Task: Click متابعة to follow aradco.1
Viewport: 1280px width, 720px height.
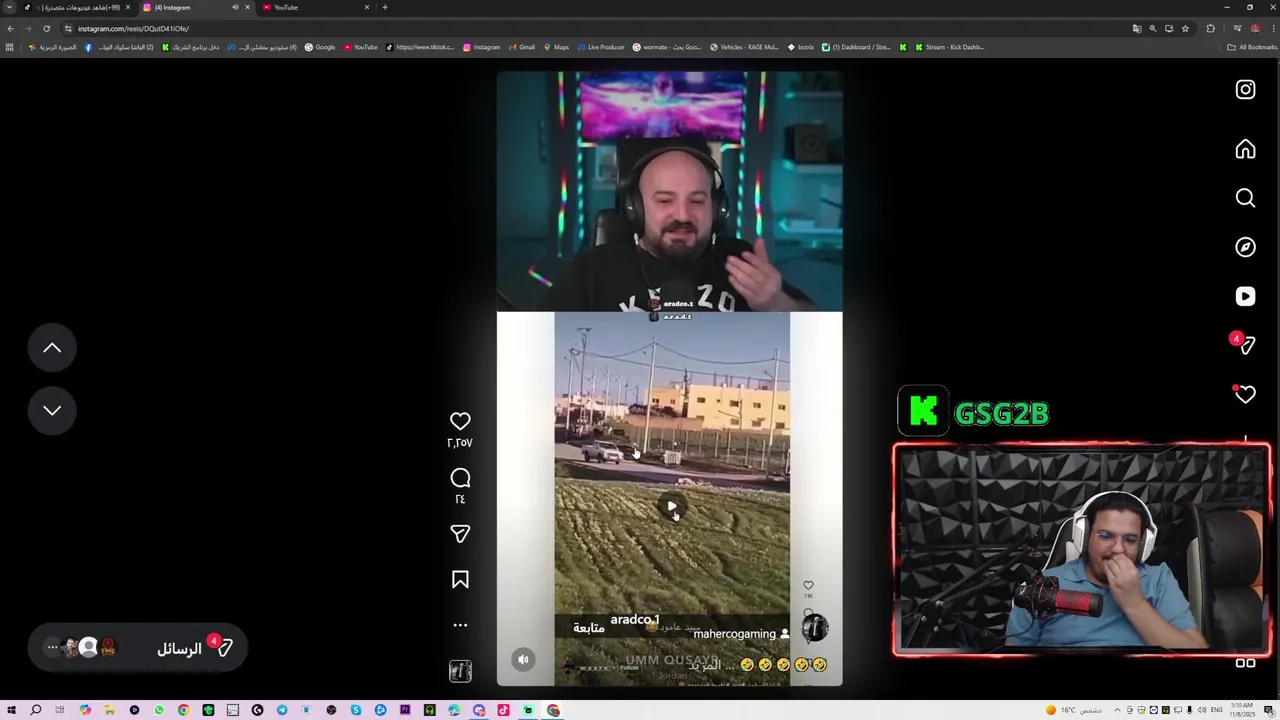Action: [x=589, y=627]
